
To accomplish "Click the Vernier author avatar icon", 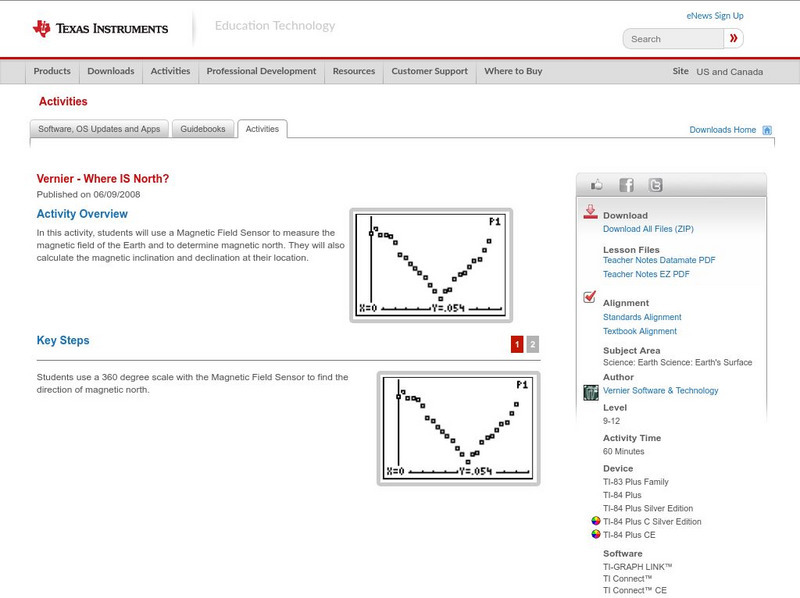I will click(x=590, y=391).
